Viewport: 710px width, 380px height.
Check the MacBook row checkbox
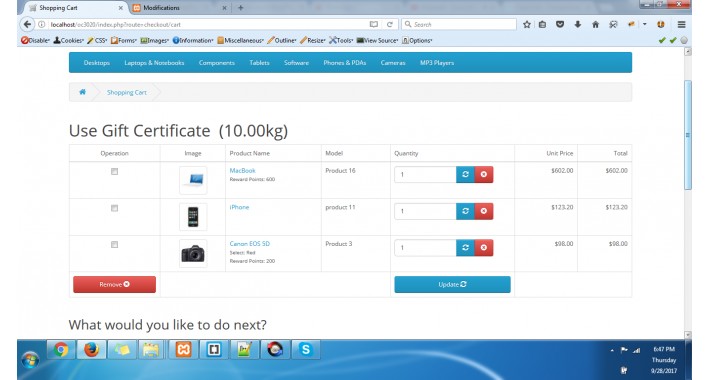(x=115, y=172)
